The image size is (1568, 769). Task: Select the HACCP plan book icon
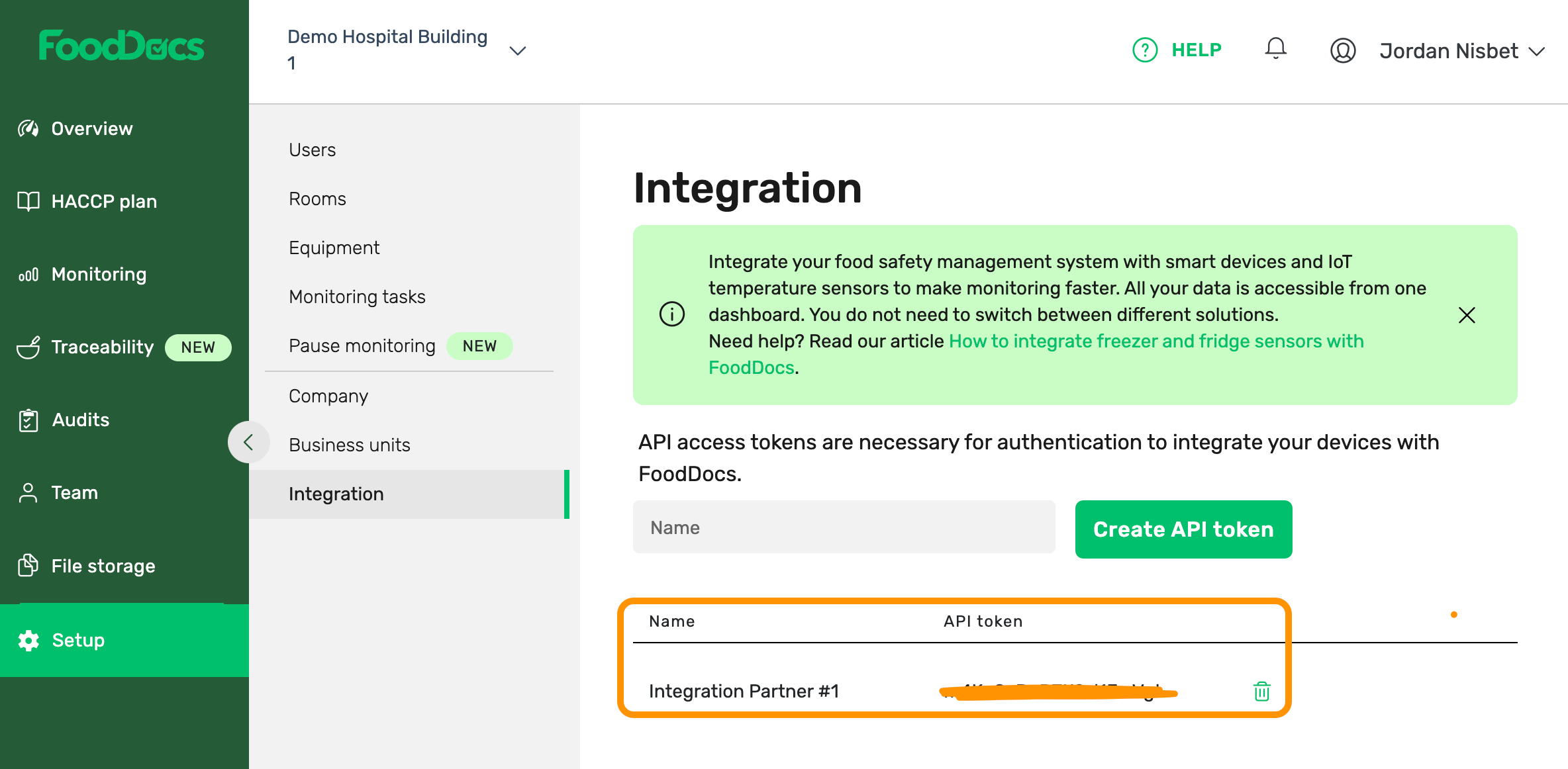click(x=28, y=201)
